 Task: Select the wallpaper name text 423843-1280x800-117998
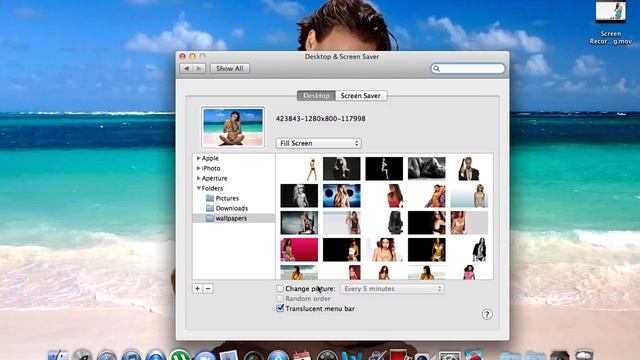[320, 119]
